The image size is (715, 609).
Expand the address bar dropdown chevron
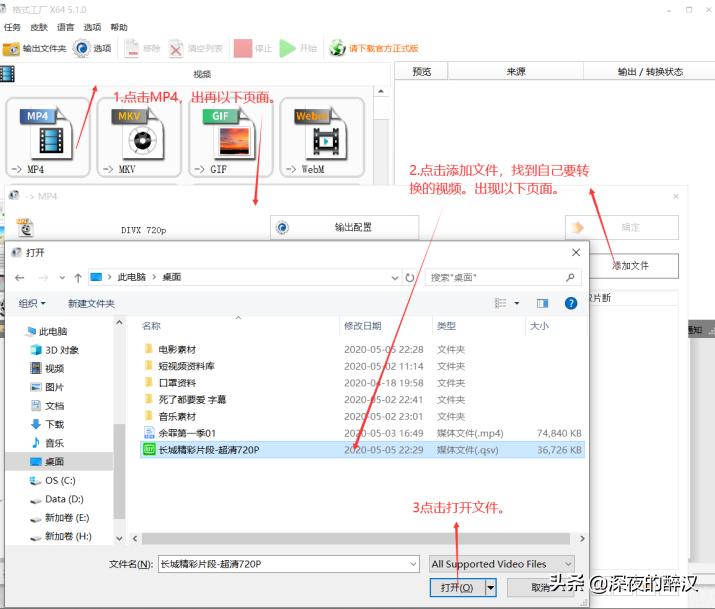395,278
